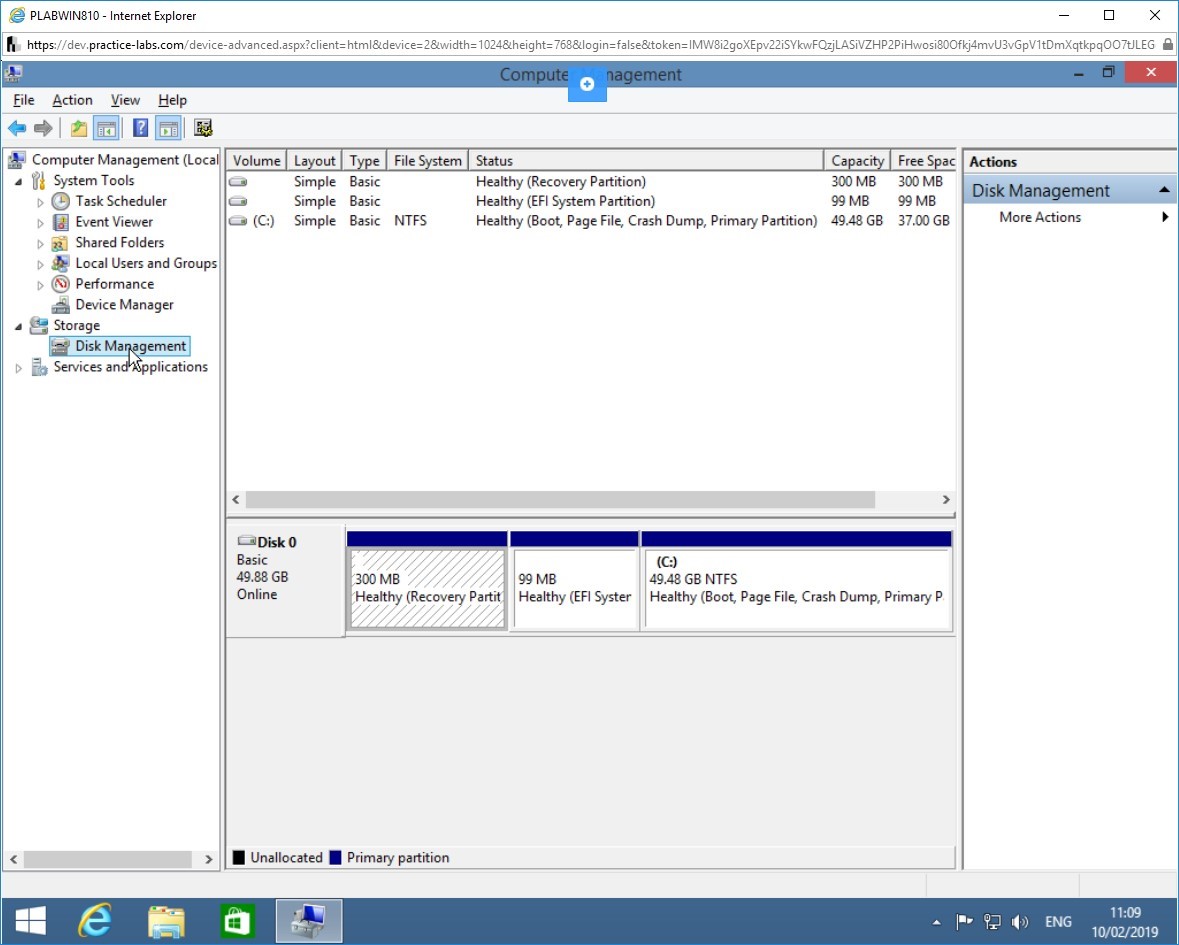Select the Shared Folders icon
This screenshot has width=1179, height=945.
pos(60,243)
